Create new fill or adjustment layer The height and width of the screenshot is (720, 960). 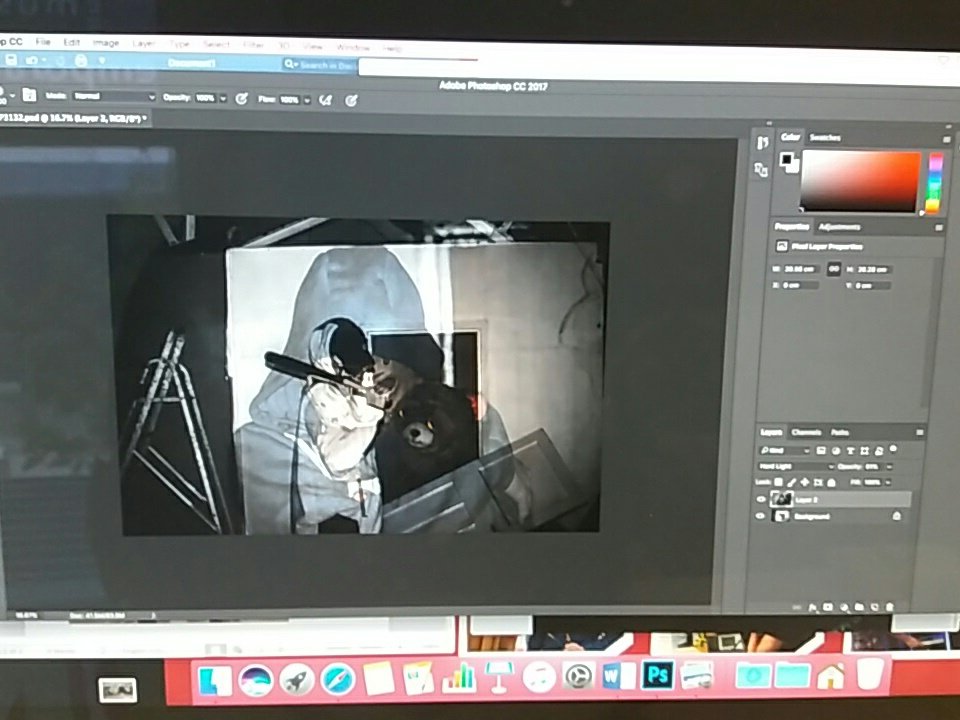(844, 607)
